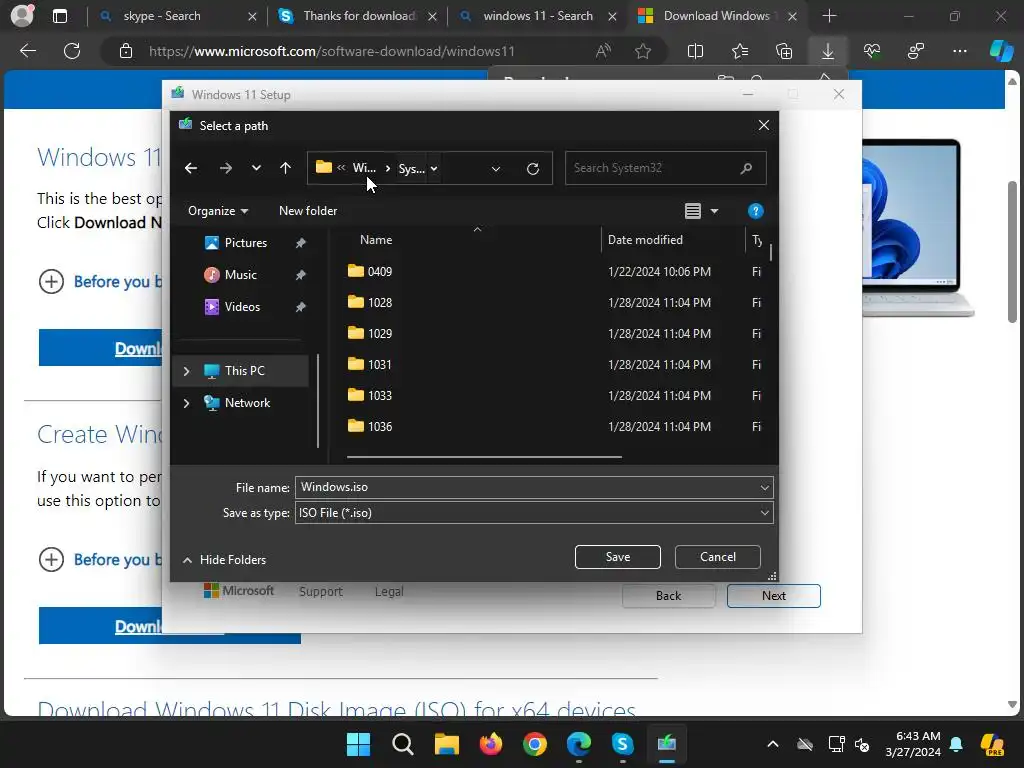Expand the Sys... breadcrumb chevron
This screenshot has height=768, width=1024.
pyautogui.click(x=434, y=168)
